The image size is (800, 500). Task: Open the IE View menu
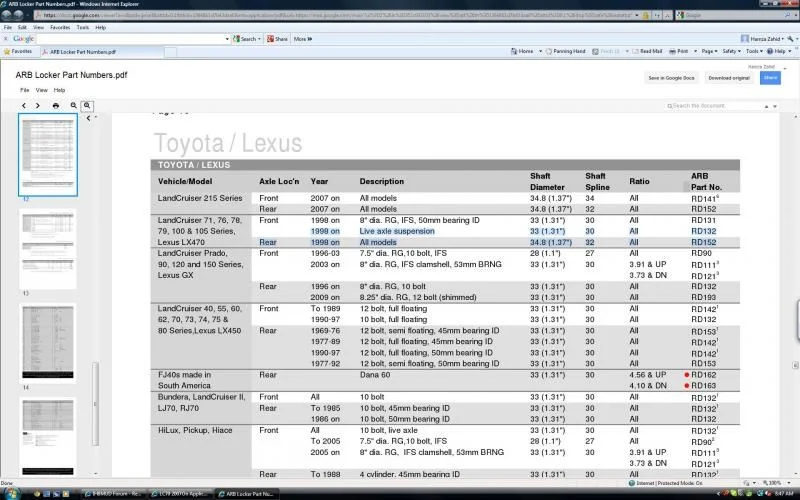[x=38, y=28]
